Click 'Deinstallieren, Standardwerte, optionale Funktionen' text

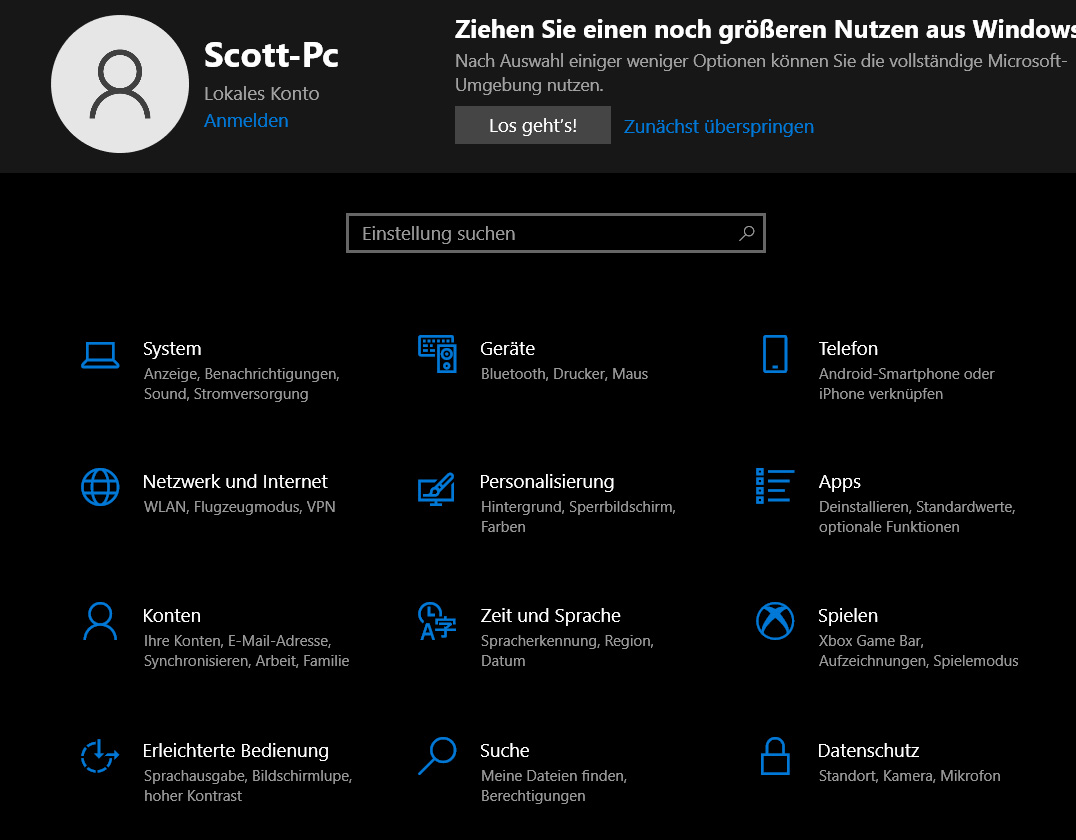coord(917,517)
